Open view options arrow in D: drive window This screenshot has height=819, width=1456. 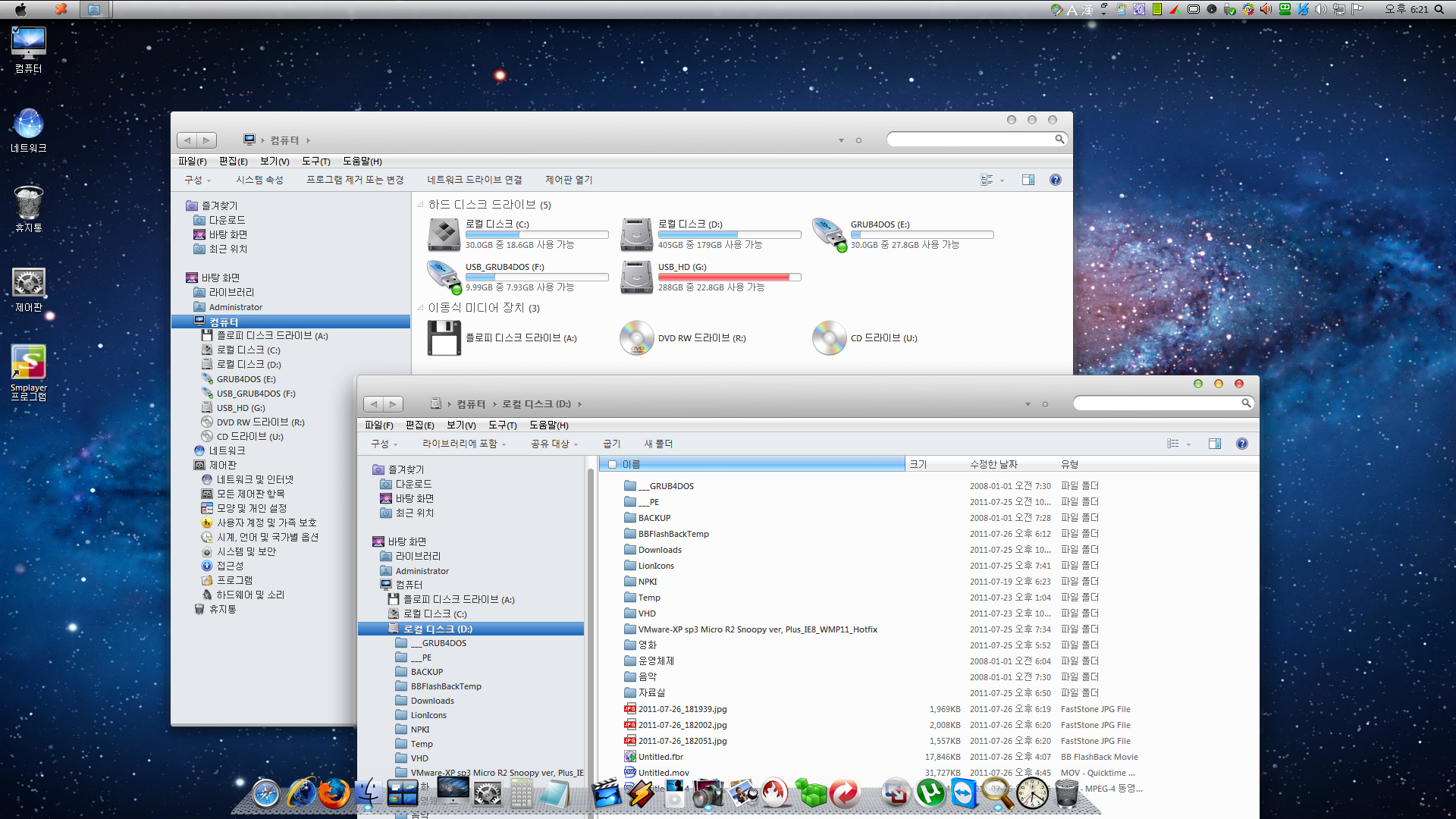click(x=1188, y=444)
